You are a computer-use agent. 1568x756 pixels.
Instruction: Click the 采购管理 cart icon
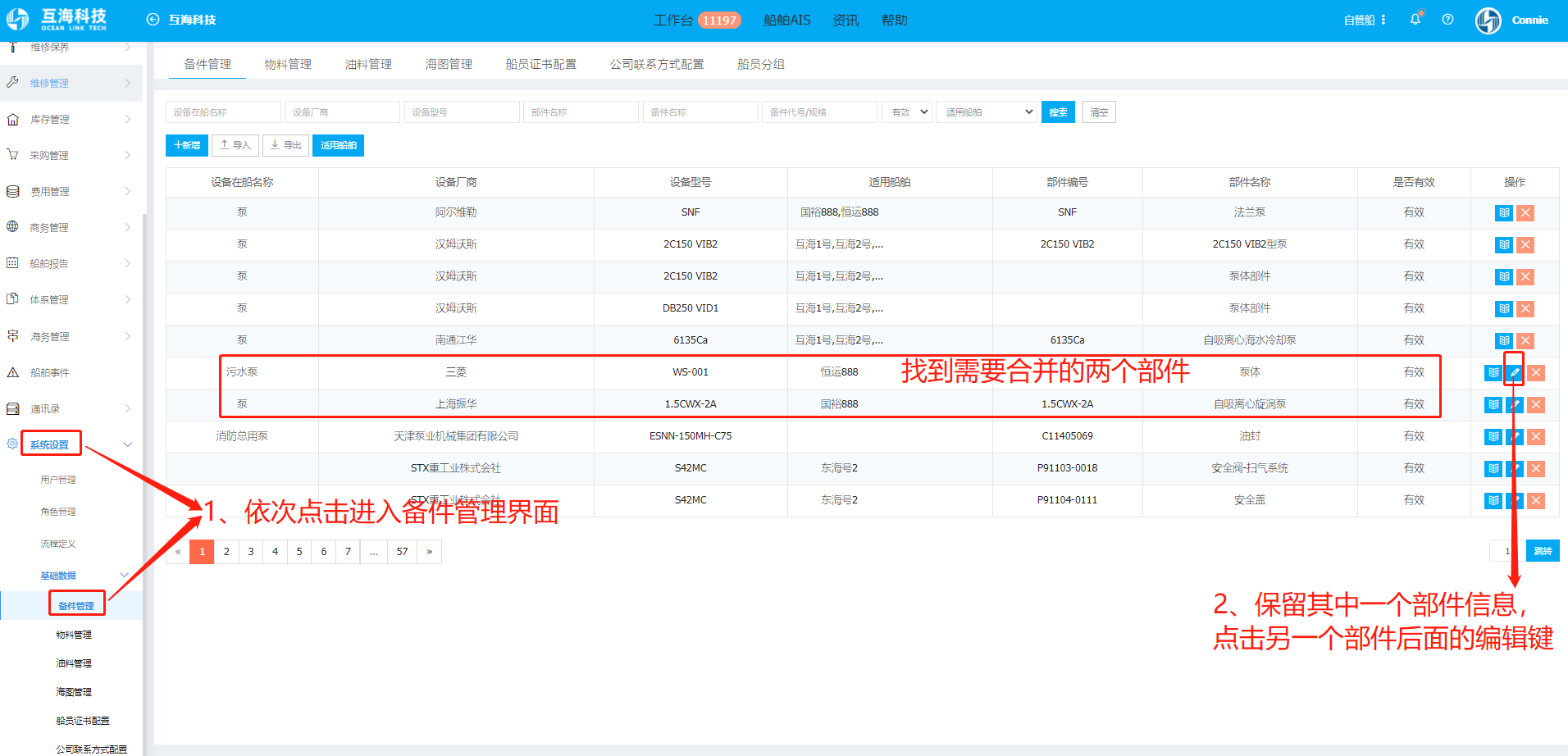pos(13,155)
